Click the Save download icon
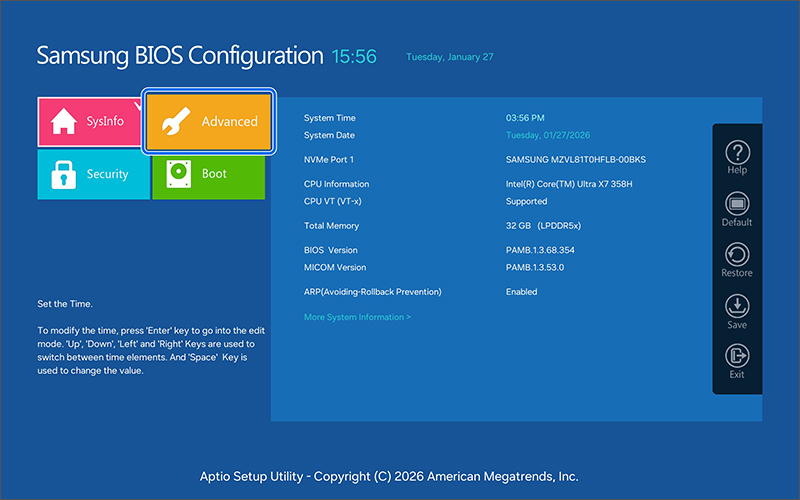Image resolution: width=800 pixels, height=500 pixels. 737,306
